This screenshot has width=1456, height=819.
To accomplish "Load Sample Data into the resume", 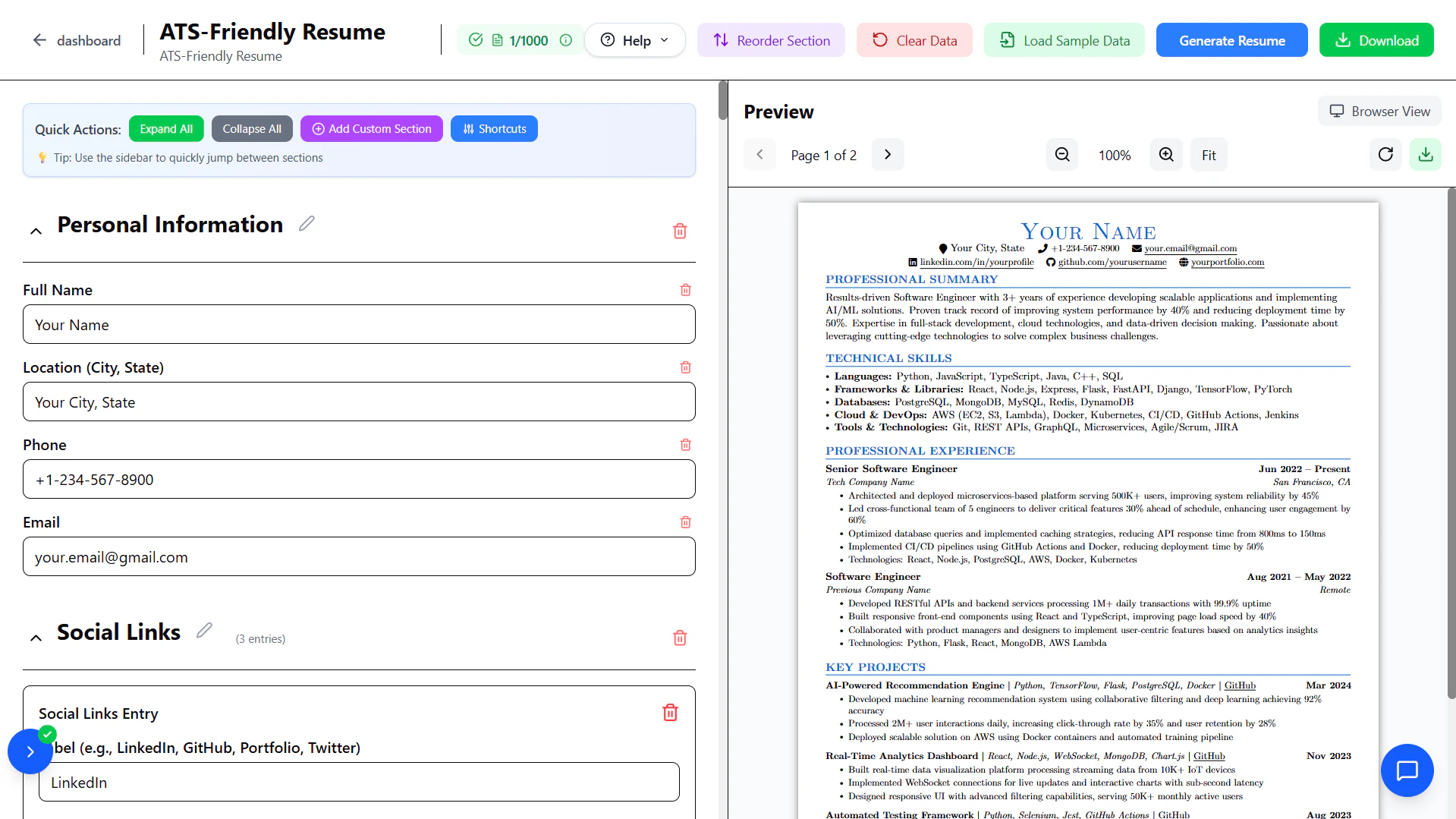I will coord(1064,39).
